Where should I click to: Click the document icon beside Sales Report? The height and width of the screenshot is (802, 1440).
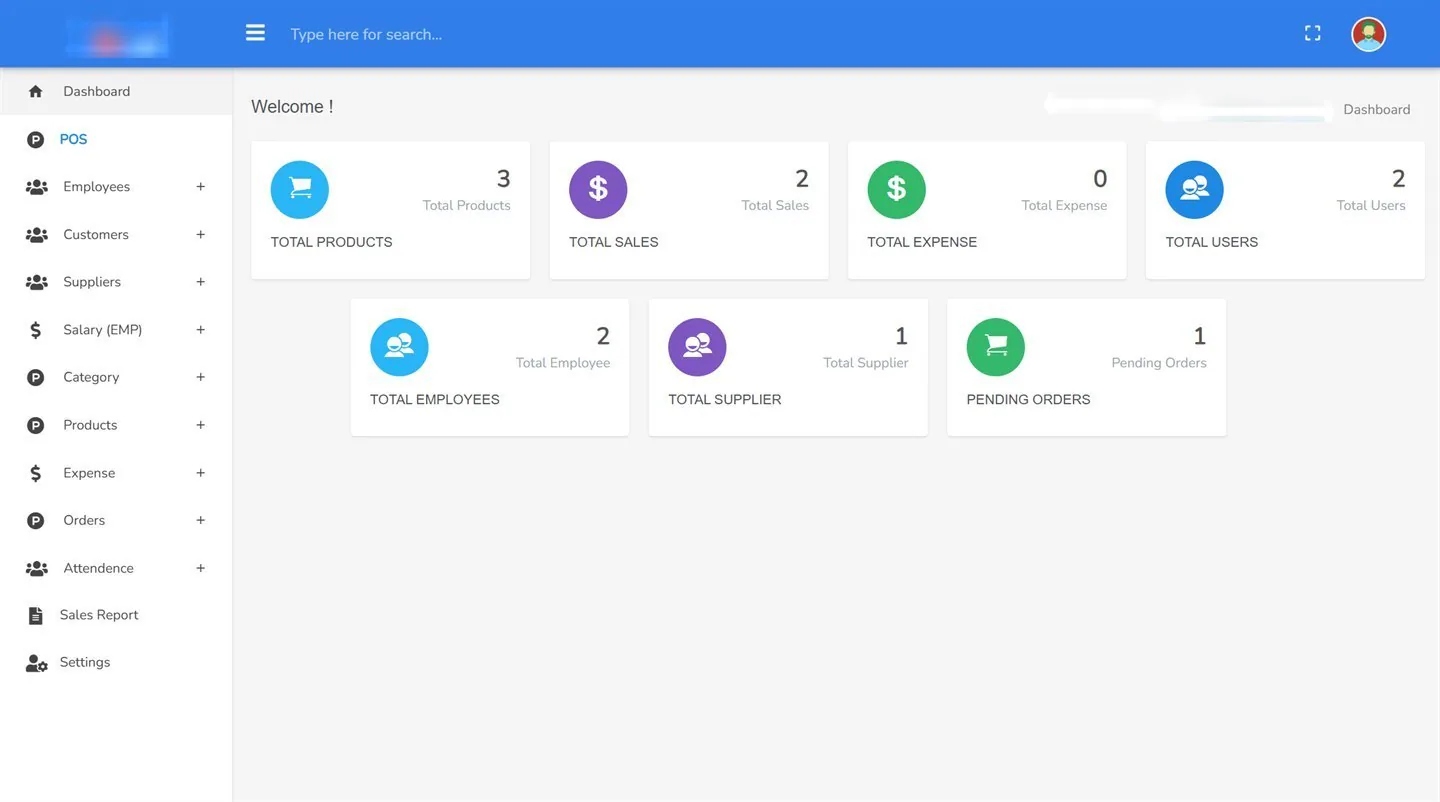tap(36, 616)
